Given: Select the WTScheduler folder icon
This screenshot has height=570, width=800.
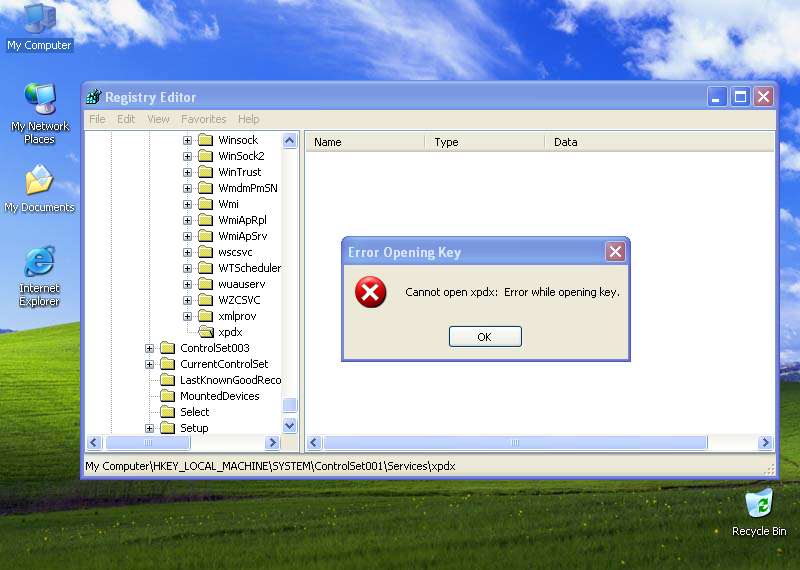Looking at the screenshot, I should point(206,268).
